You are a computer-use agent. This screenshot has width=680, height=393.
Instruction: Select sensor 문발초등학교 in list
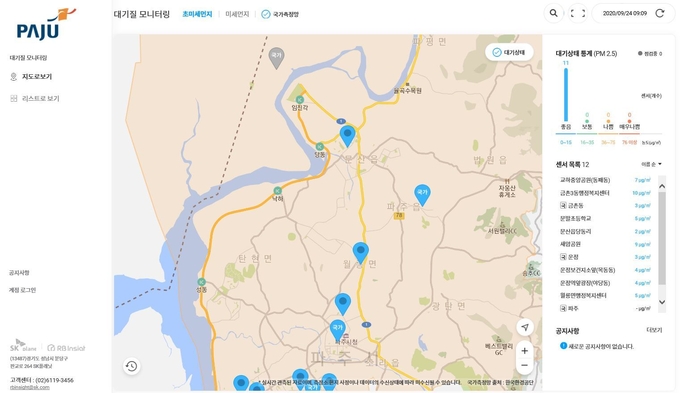(605, 219)
